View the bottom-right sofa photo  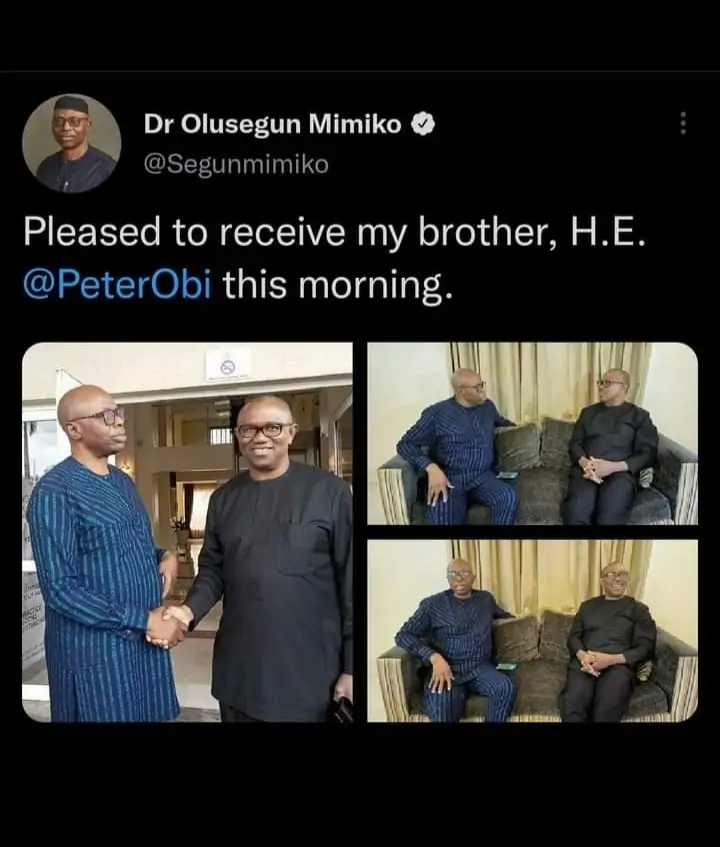tap(532, 630)
